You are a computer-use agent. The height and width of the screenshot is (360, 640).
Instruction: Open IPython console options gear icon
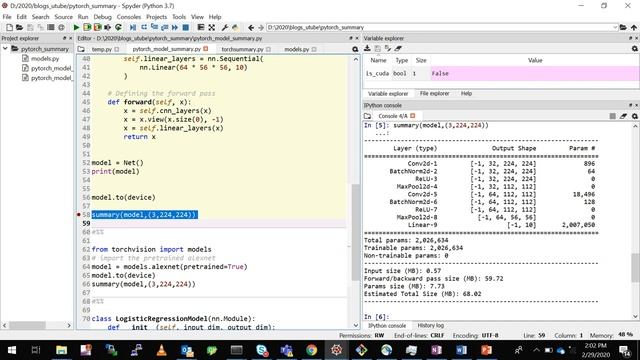click(x=635, y=116)
